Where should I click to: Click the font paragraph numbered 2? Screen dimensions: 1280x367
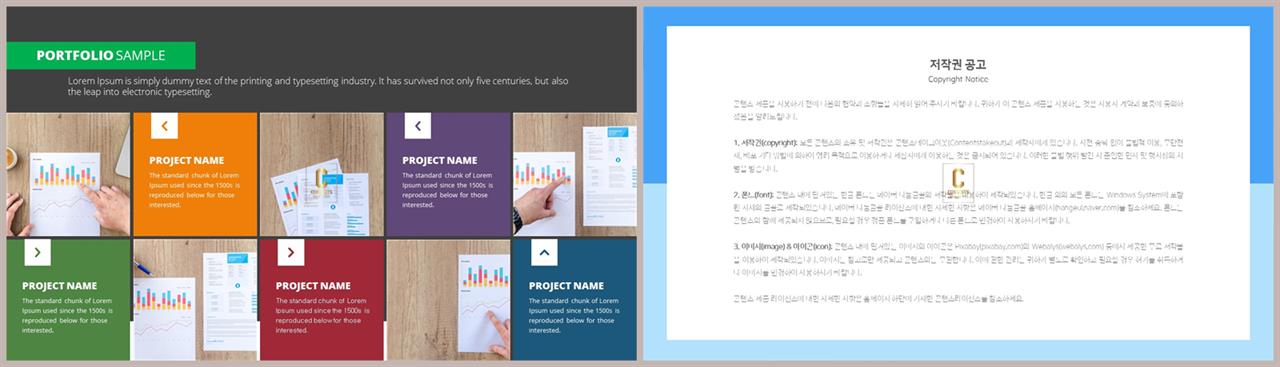click(x=958, y=207)
